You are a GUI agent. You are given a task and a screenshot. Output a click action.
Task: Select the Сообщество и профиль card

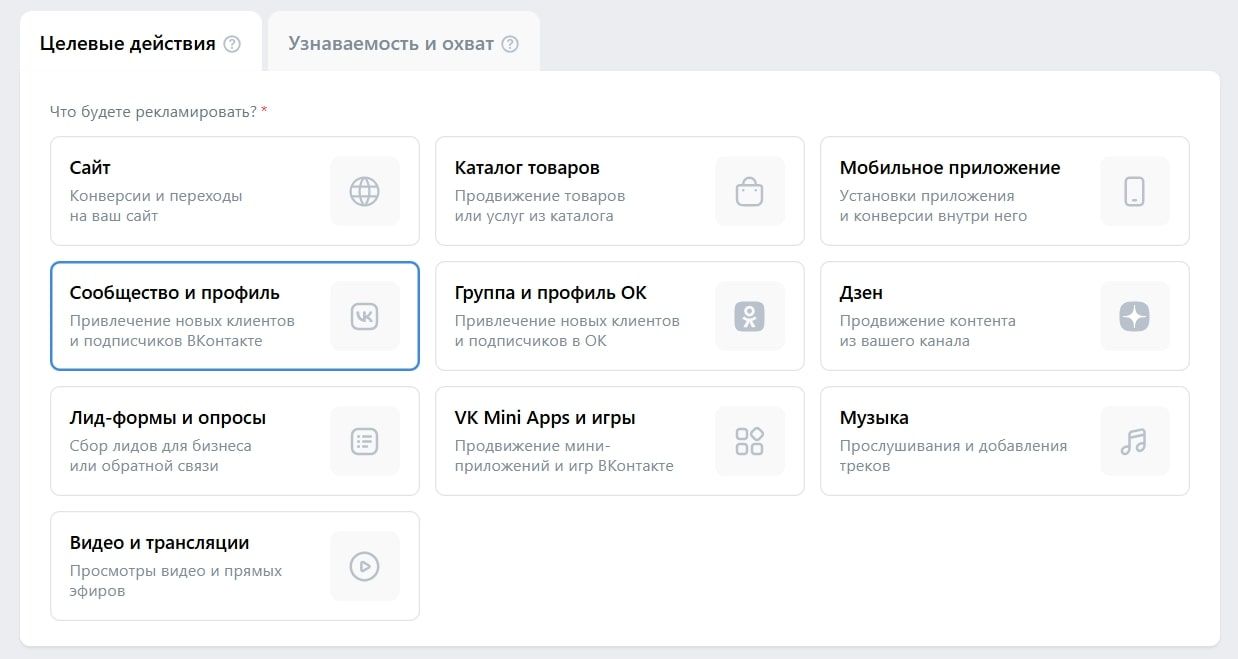[x=235, y=316]
